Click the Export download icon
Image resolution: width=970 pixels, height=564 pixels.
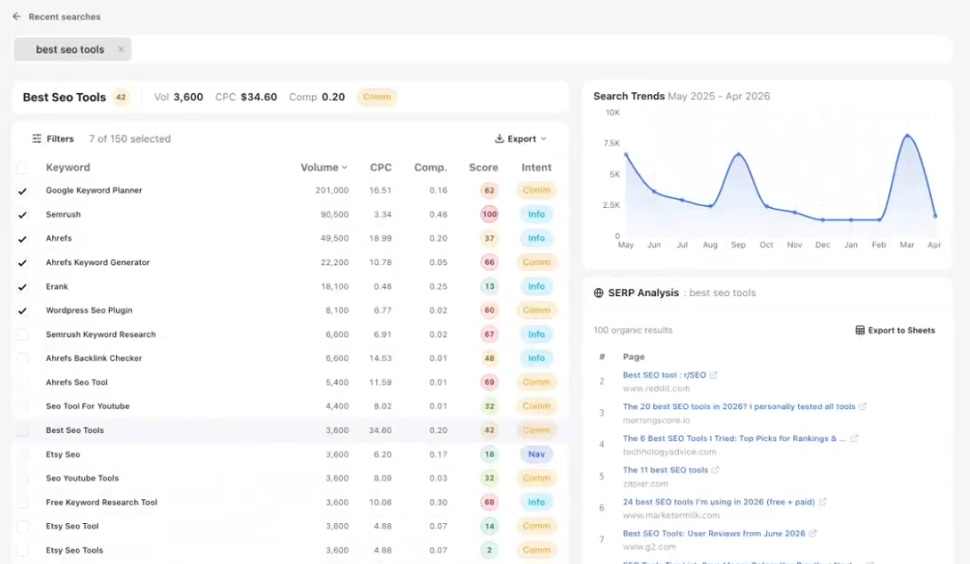click(499, 139)
